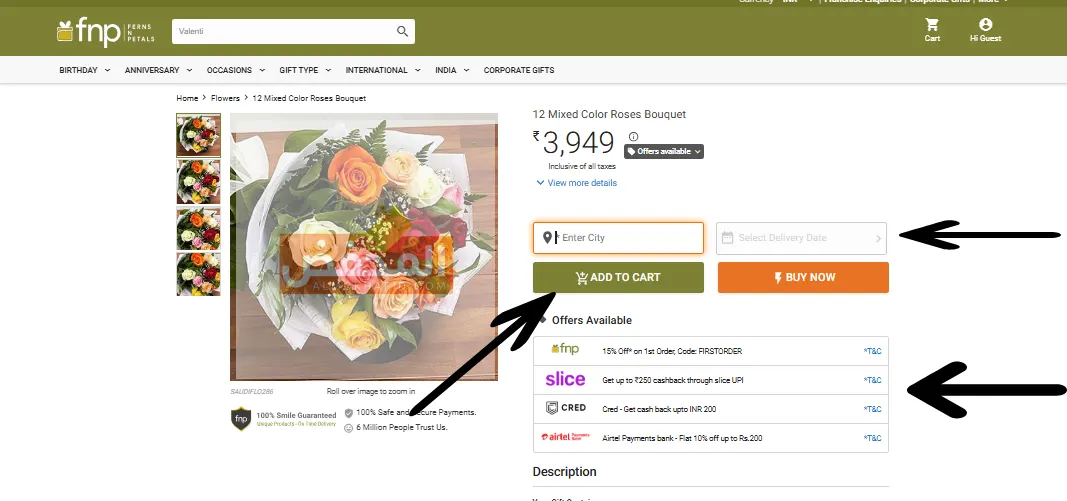Click the Enter City input field
1067x501 pixels.
(x=628, y=238)
